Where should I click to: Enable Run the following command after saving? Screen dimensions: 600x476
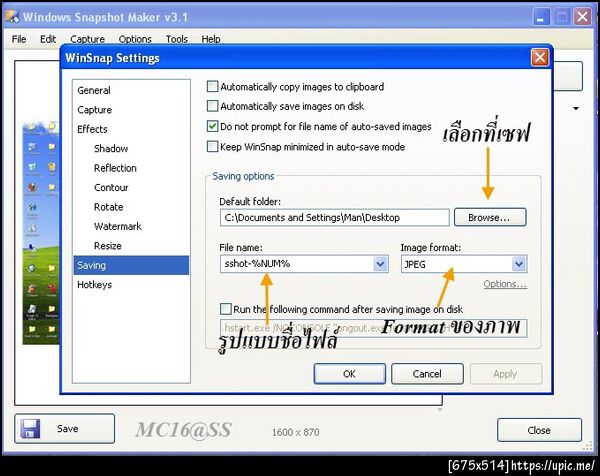226,309
